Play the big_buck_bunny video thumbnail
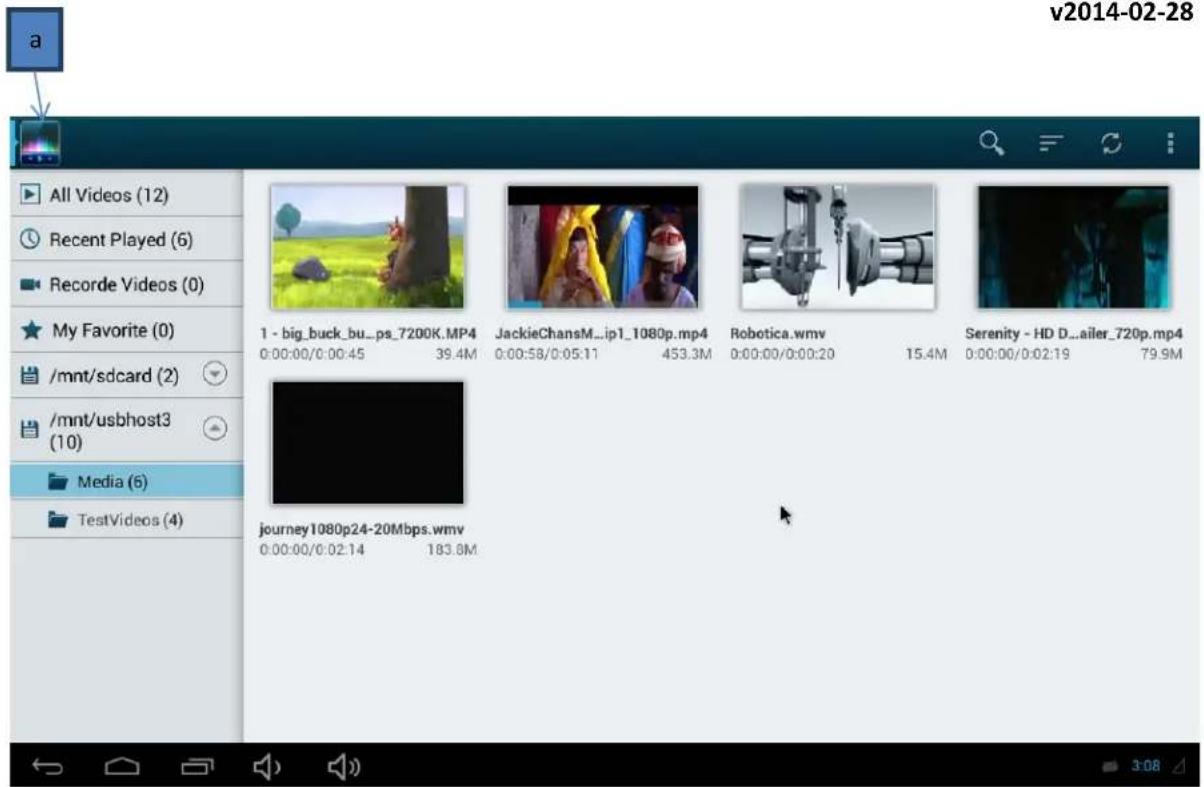Viewport: 1204px width, 787px height. 368,246
